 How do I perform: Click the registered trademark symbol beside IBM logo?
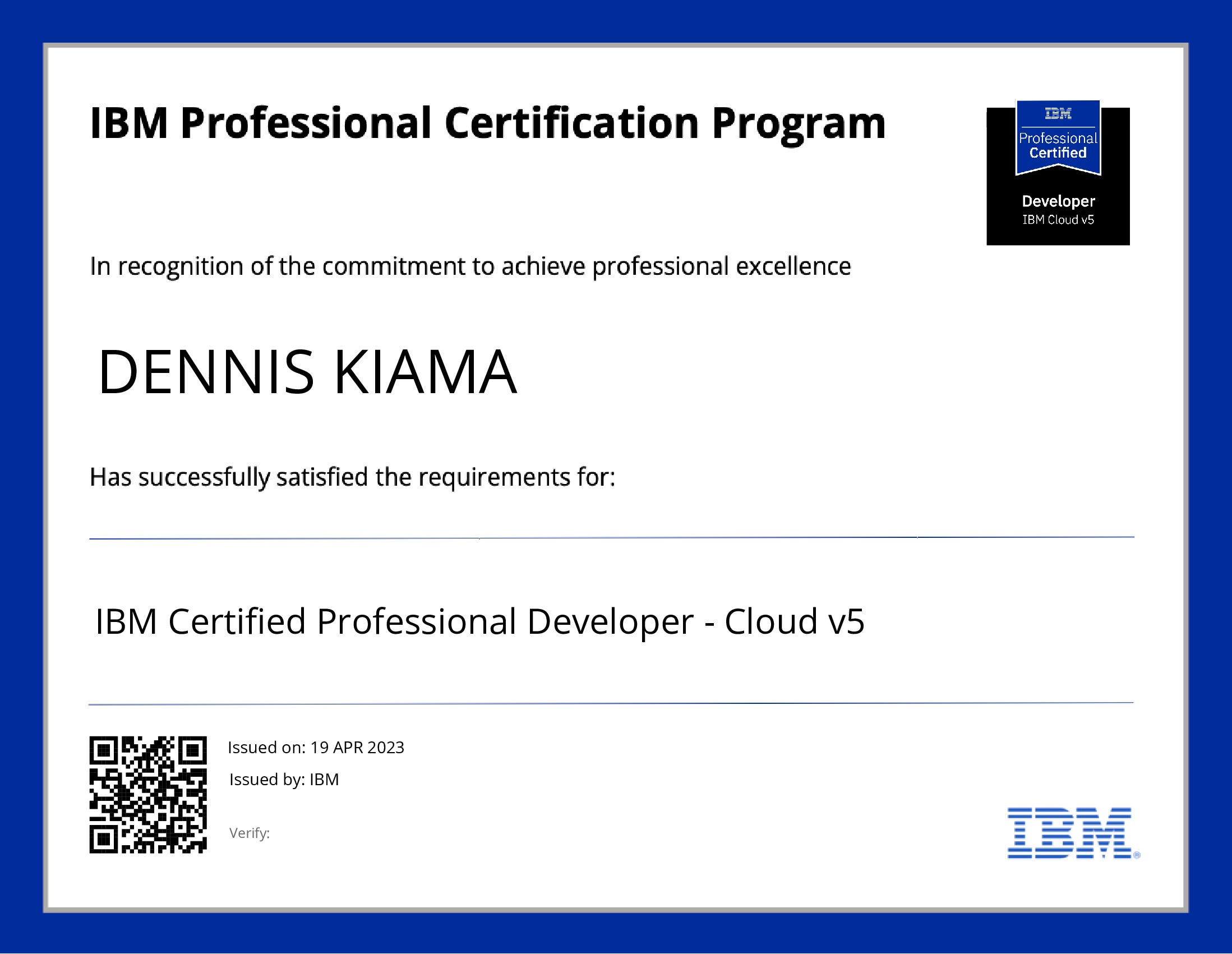point(1137,855)
